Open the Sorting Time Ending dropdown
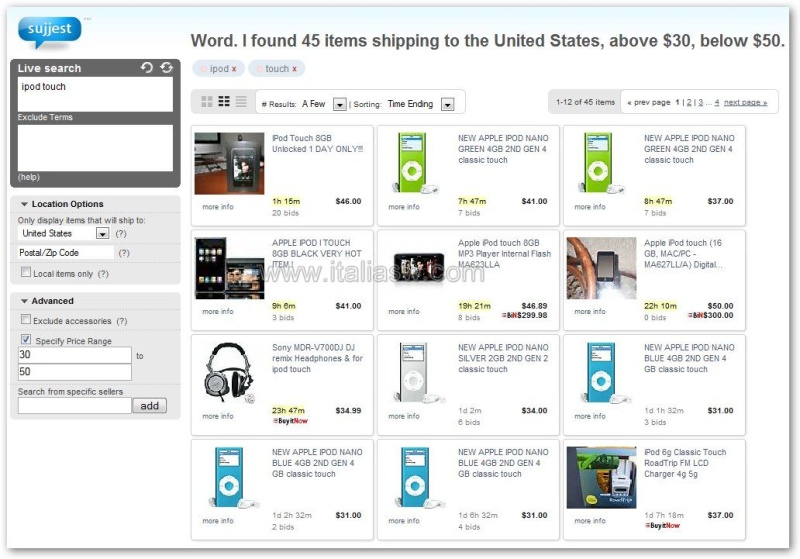This screenshot has height=559, width=800. click(447, 104)
